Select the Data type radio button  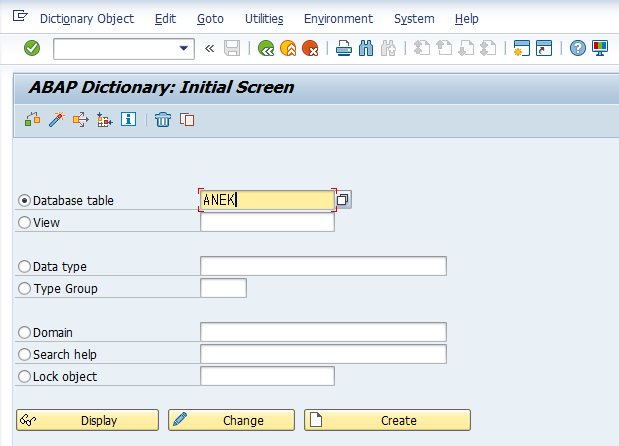click(x=24, y=266)
